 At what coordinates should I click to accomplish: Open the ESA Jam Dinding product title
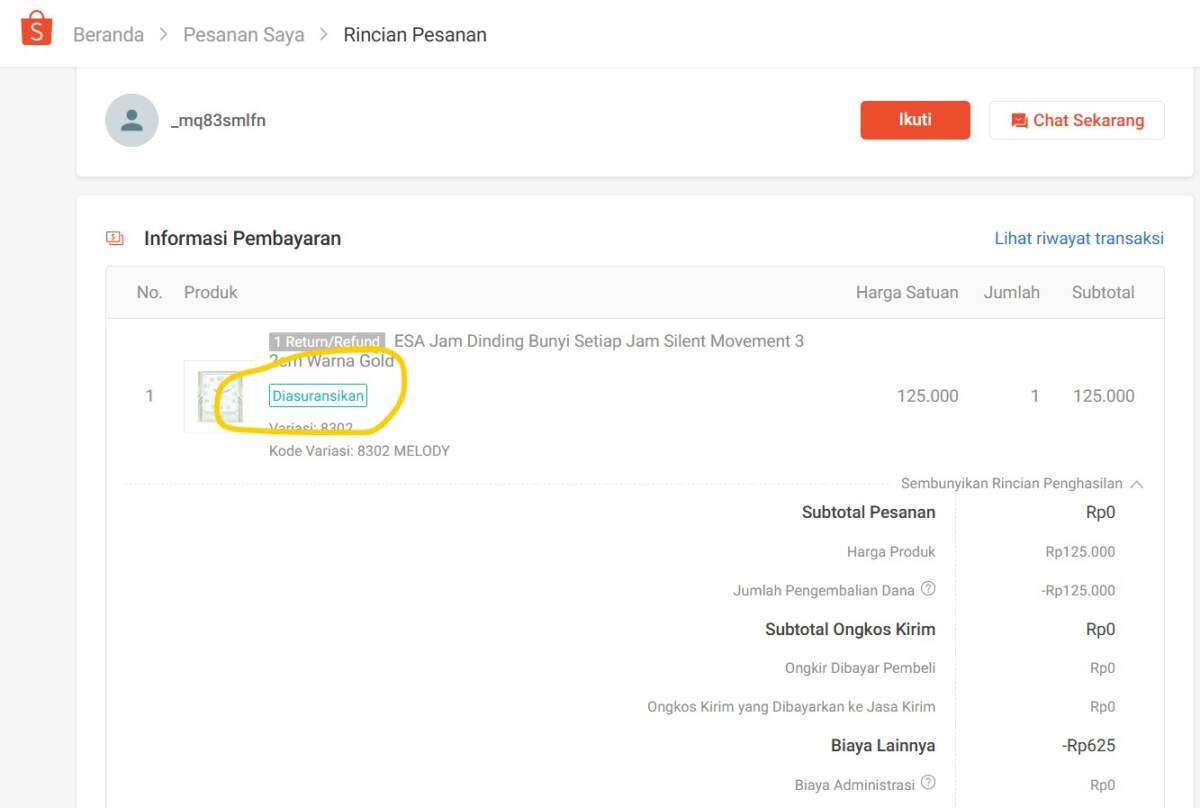[598, 342]
